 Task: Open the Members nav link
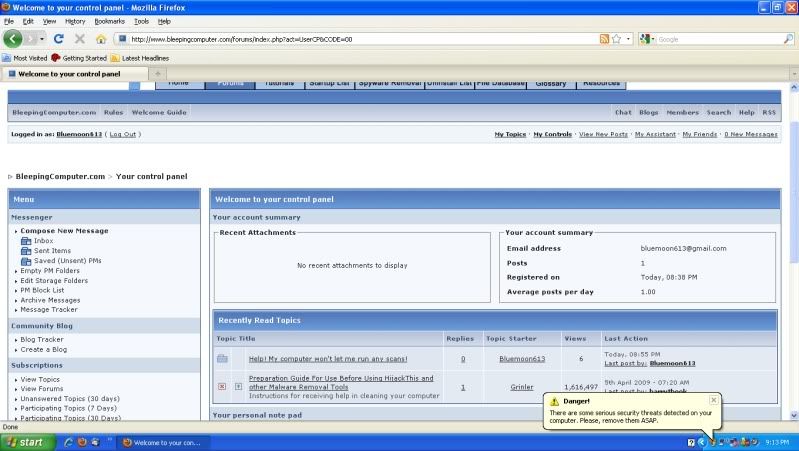[x=682, y=112]
